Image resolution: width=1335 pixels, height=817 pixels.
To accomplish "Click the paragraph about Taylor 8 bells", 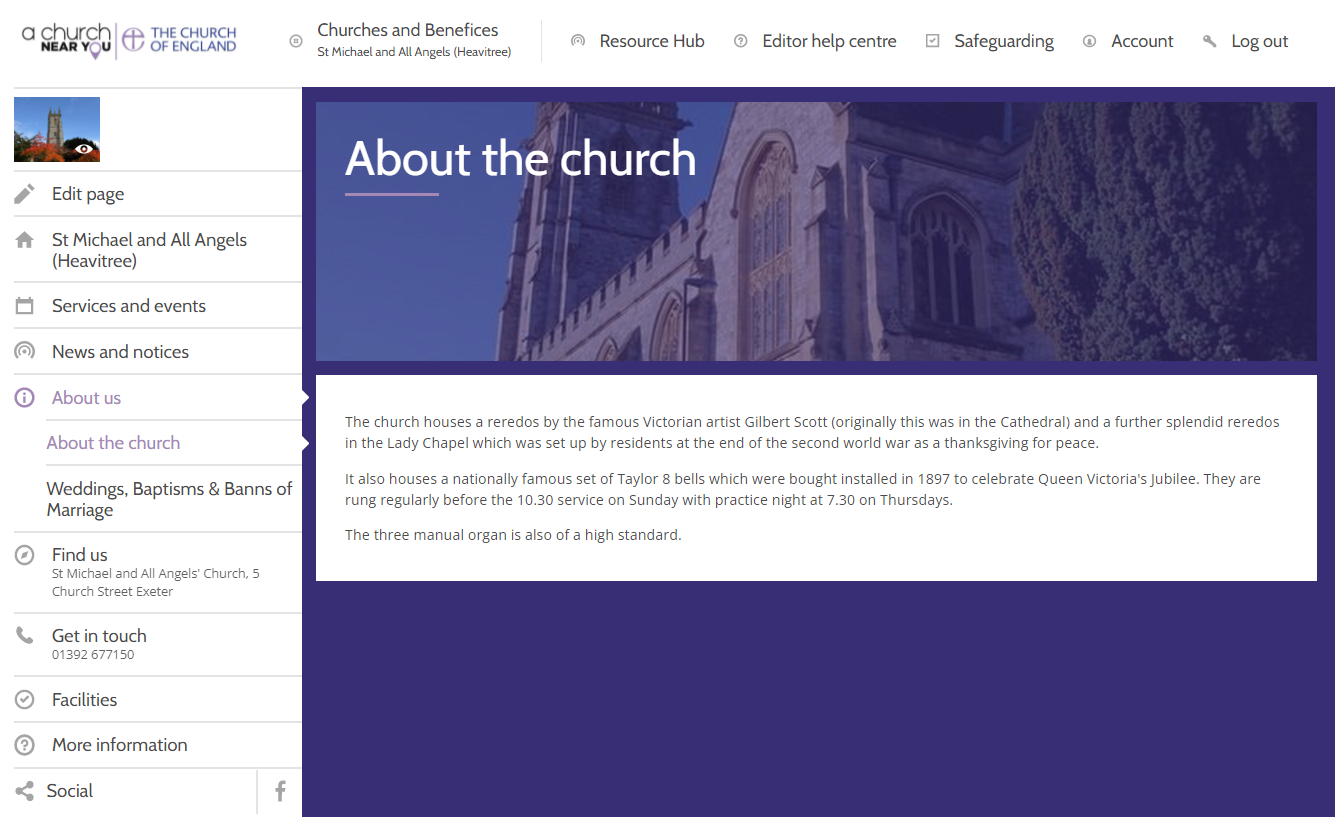I will (x=803, y=489).
